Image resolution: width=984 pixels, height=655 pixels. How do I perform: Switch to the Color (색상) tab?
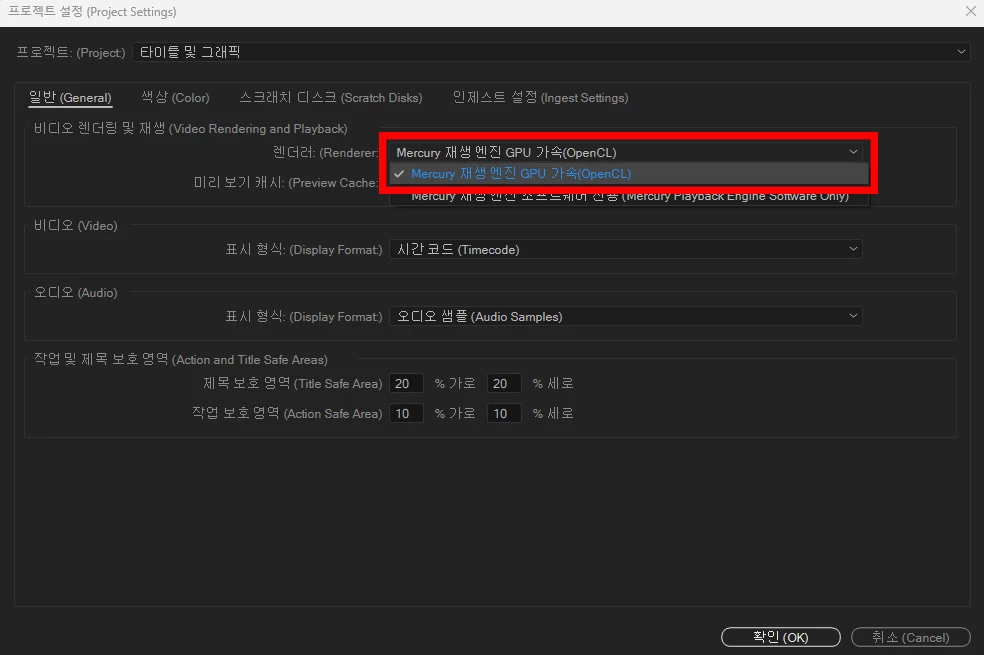point(176,98)
